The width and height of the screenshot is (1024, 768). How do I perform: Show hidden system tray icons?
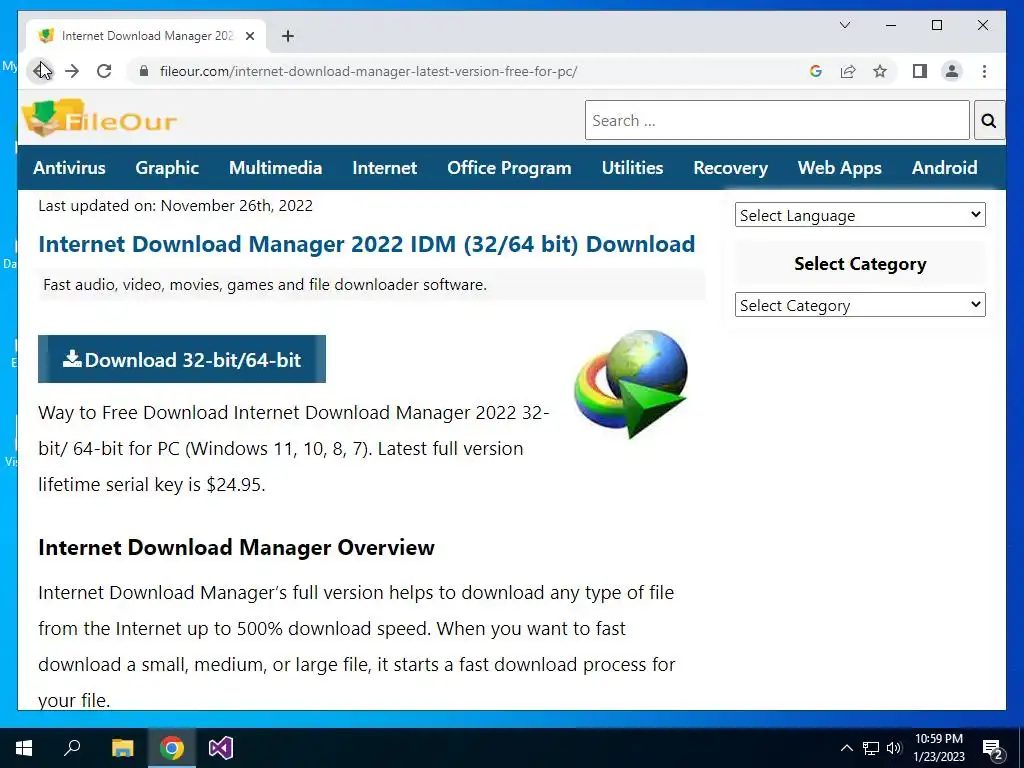846,748
